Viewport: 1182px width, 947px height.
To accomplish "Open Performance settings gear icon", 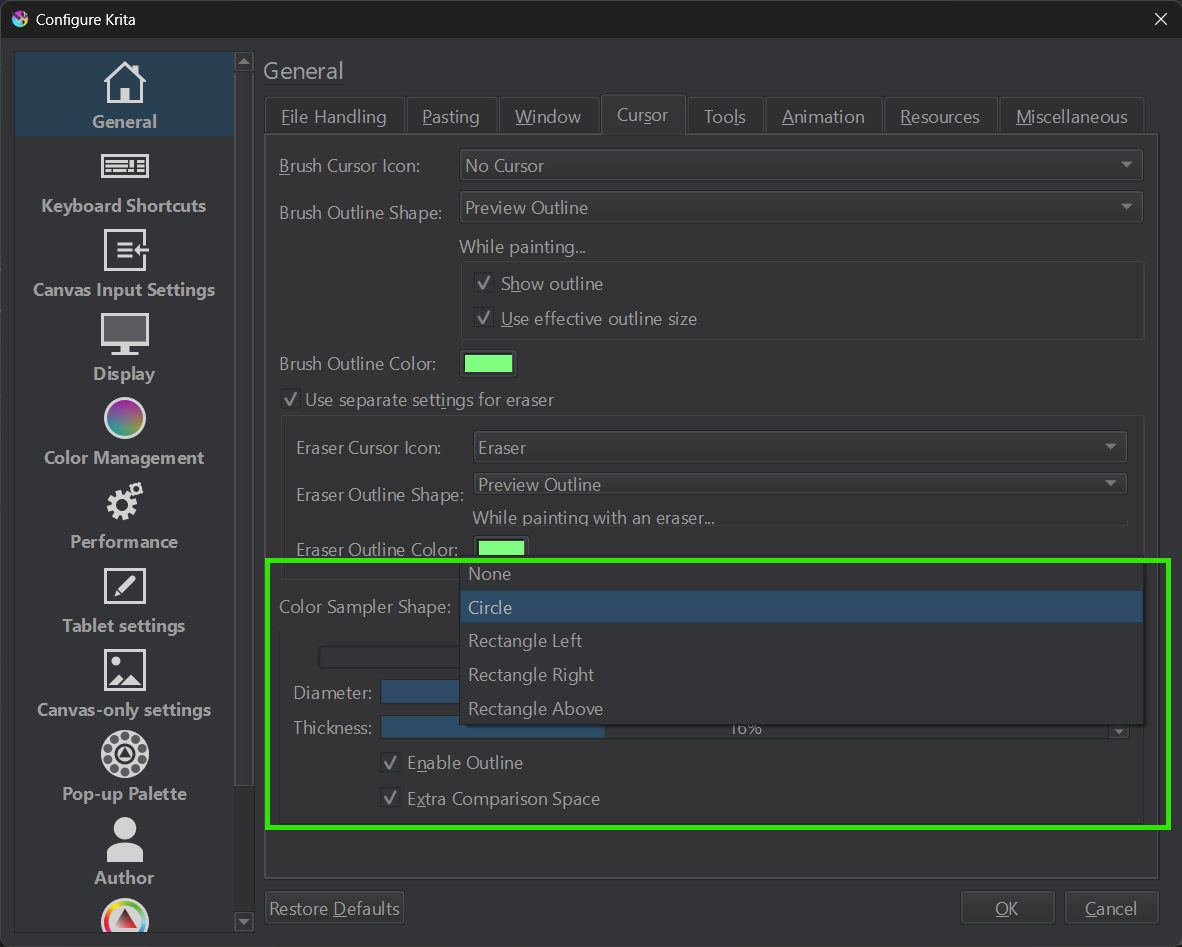I will pos(124,502).
